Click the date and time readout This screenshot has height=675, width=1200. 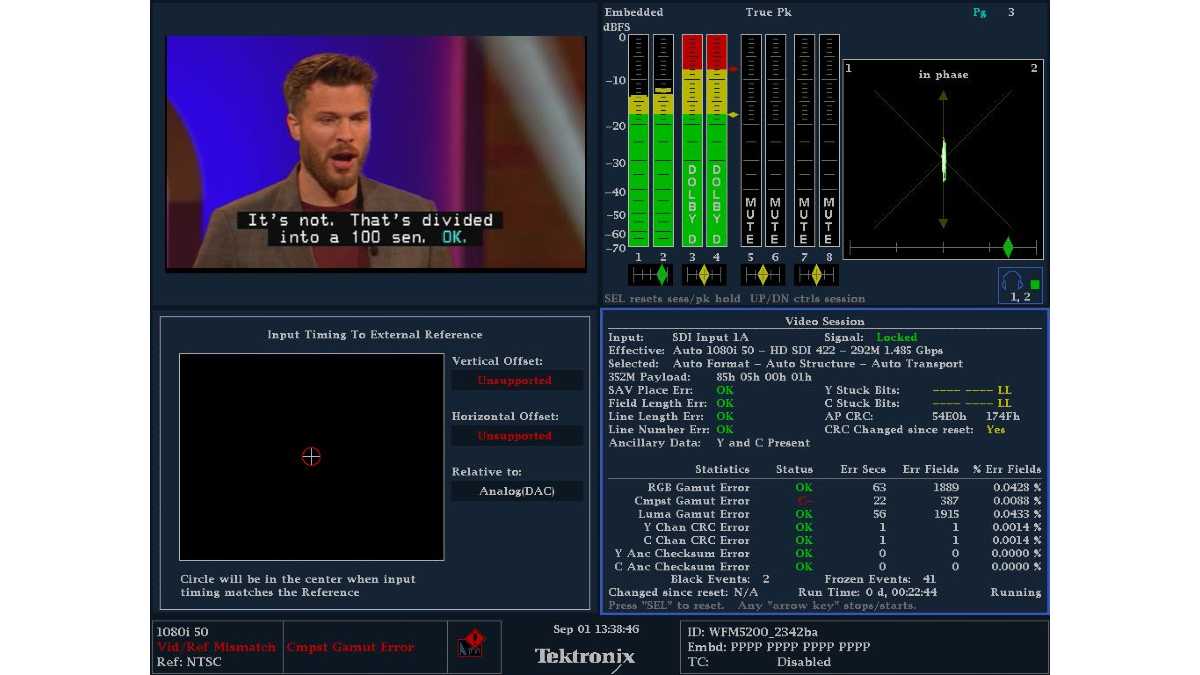coord(596,629)
